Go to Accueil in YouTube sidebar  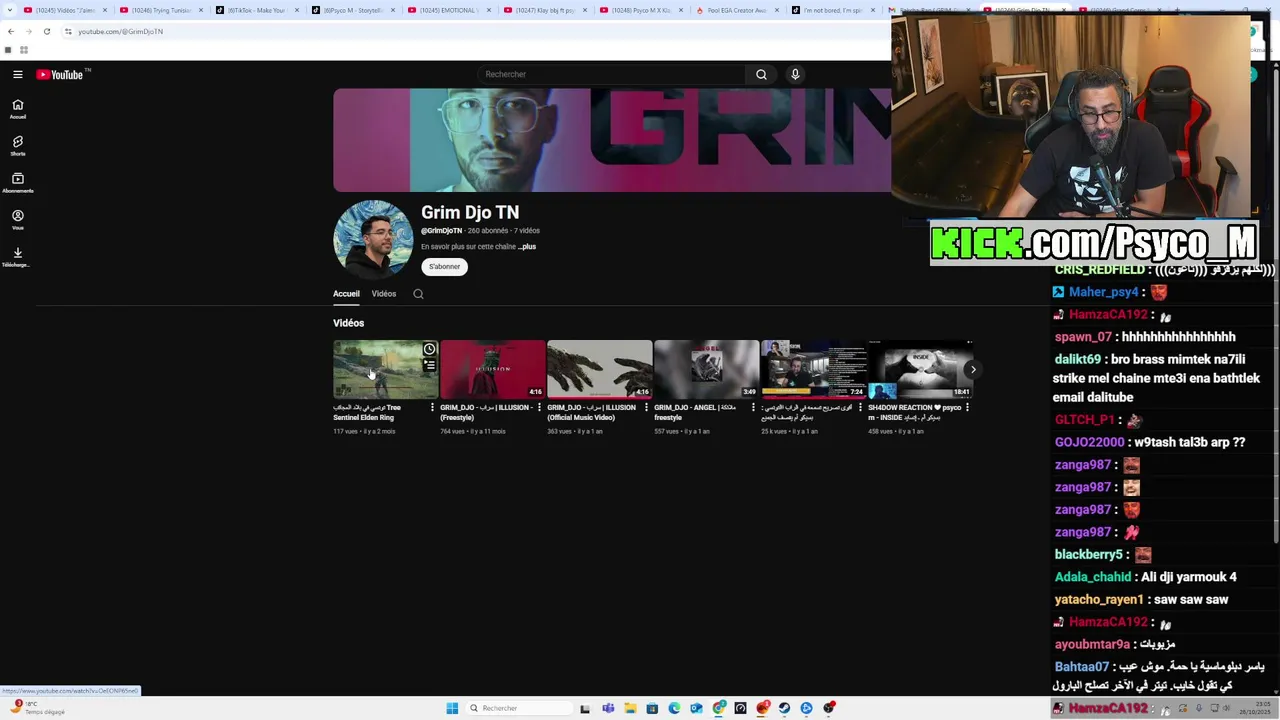(x=17, y=109)
